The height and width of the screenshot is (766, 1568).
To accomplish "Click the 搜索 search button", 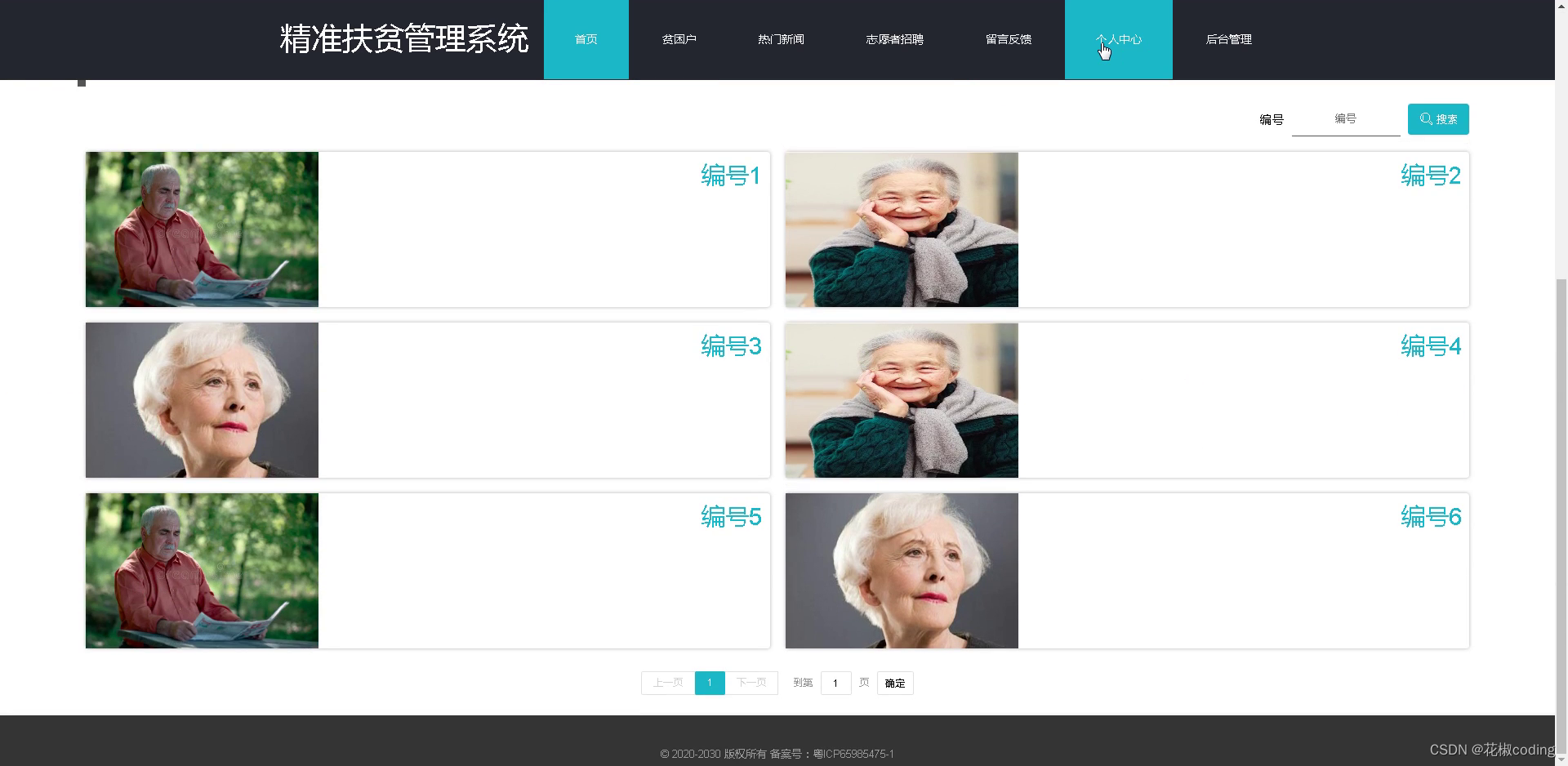I will (x=1437, y=118).
